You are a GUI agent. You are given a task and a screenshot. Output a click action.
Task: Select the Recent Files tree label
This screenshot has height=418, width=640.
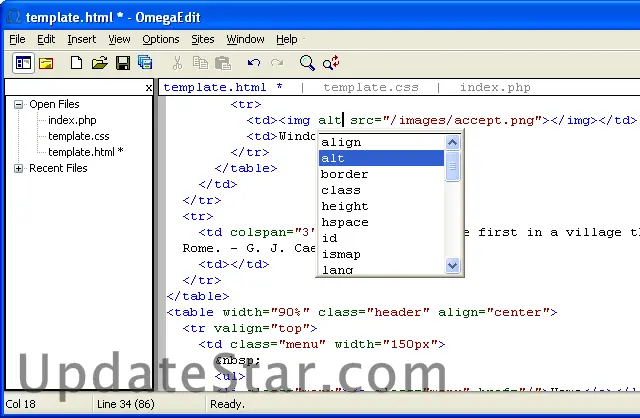pyautogui.click(x=58, y=168)
